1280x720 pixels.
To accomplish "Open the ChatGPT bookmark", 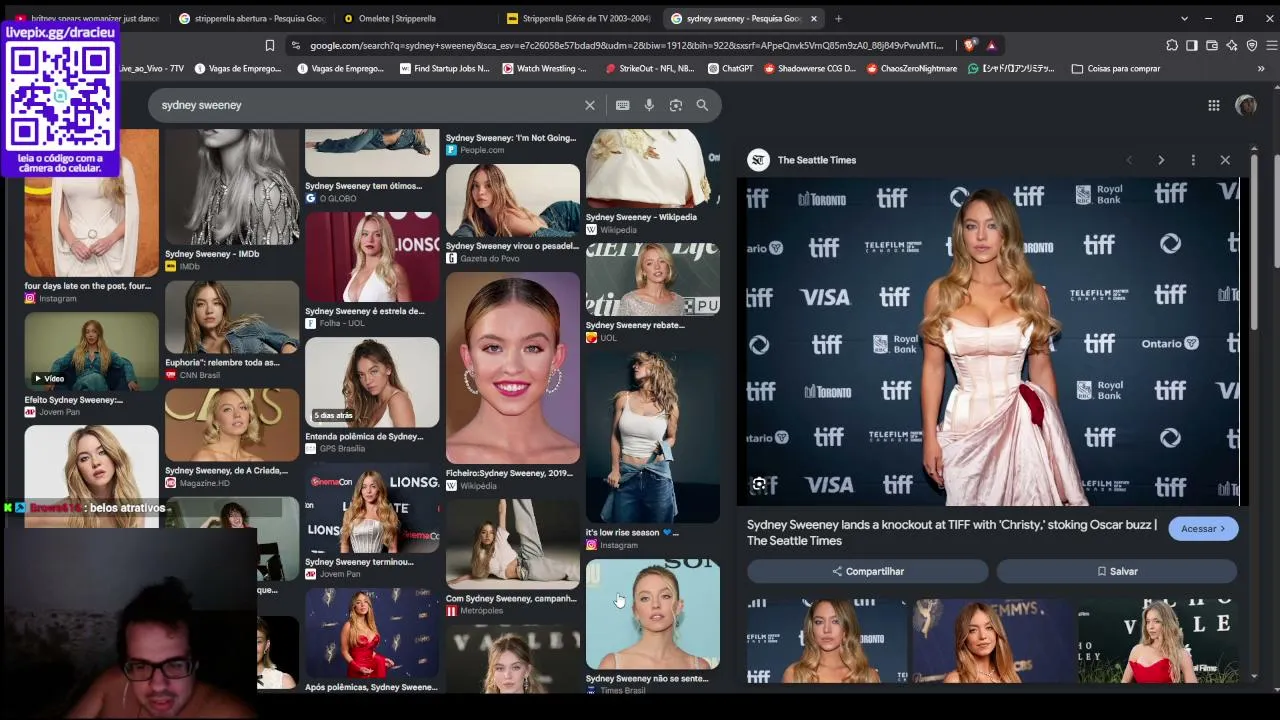I will 730,69.
